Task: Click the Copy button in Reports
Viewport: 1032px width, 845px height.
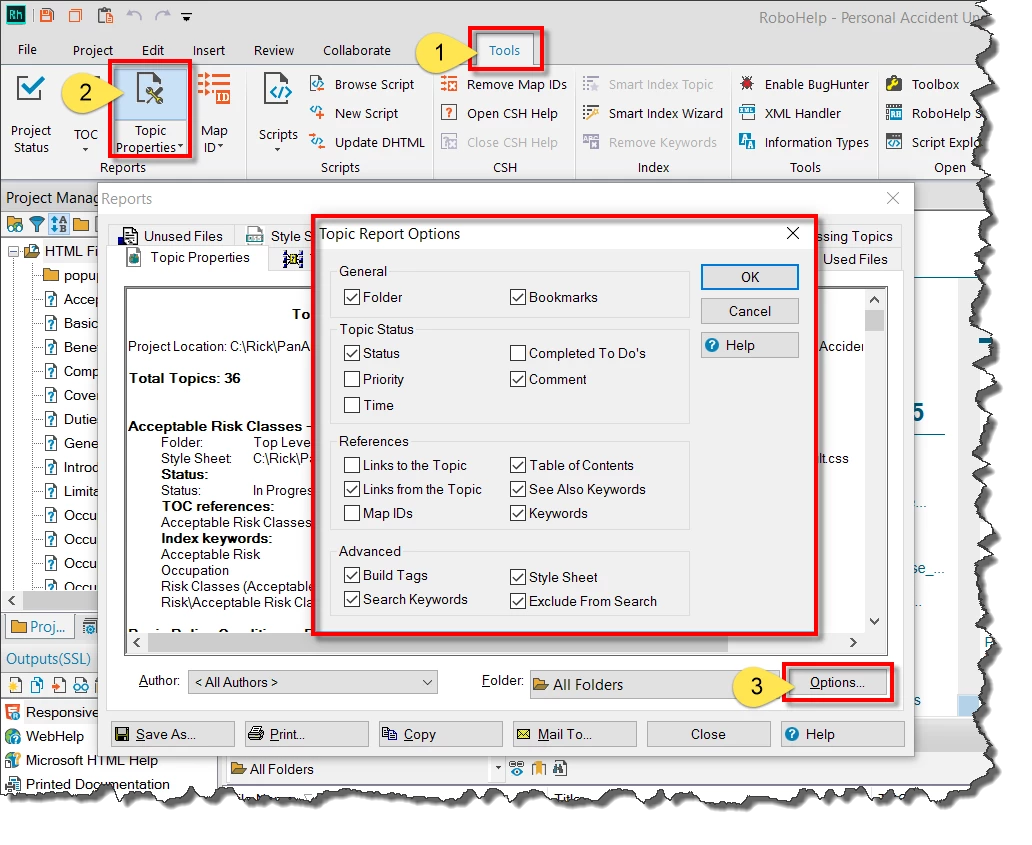Action: [441, 734]
